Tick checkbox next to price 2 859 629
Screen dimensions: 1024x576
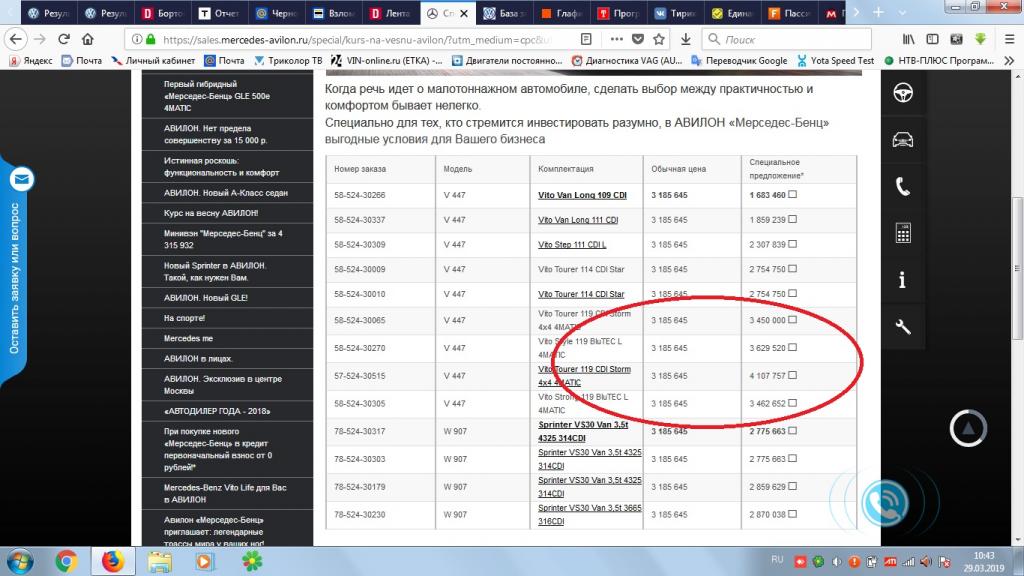(x=792, y=486)
